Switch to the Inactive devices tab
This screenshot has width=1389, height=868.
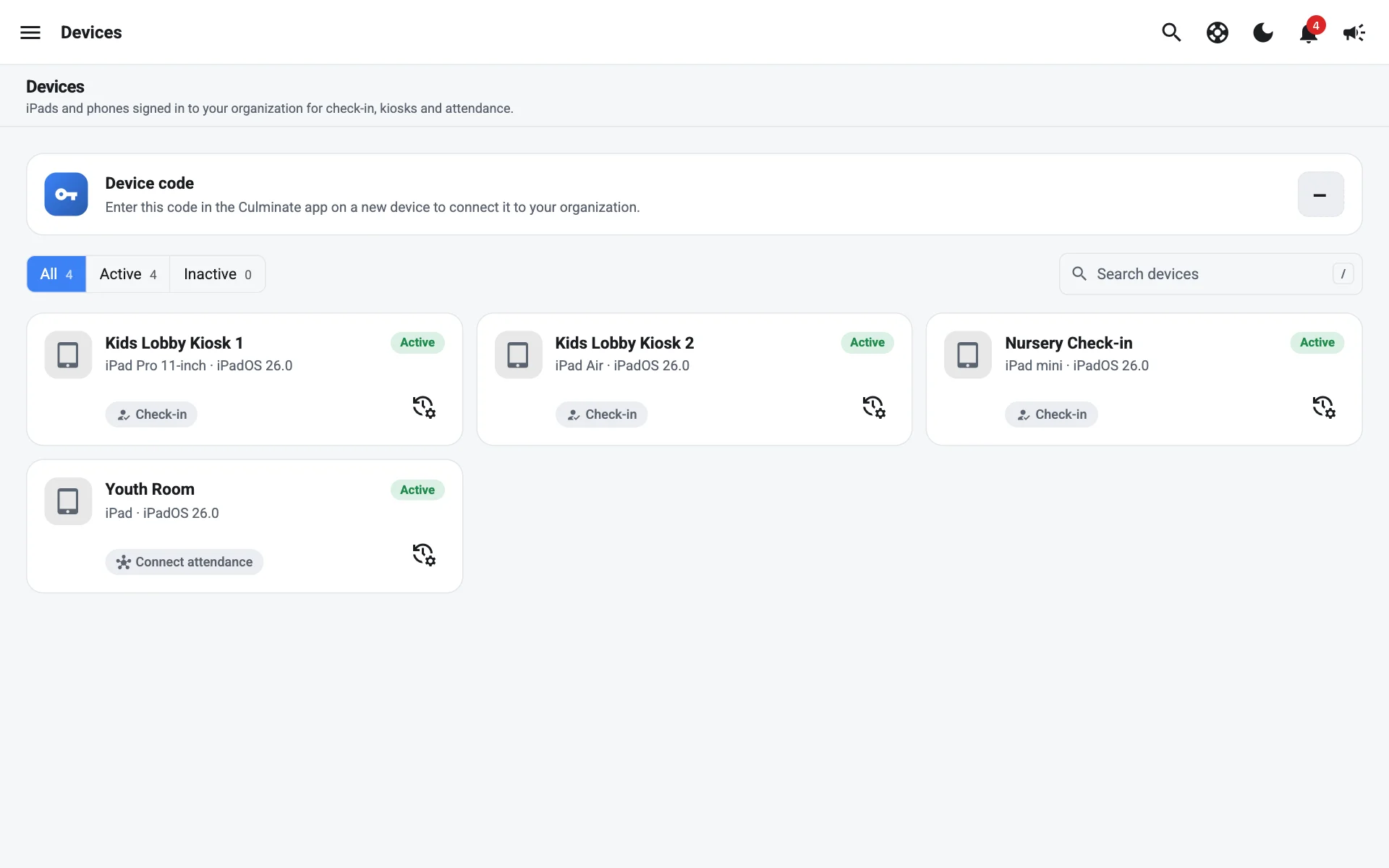pyautogui.click(x=218, y=274)
